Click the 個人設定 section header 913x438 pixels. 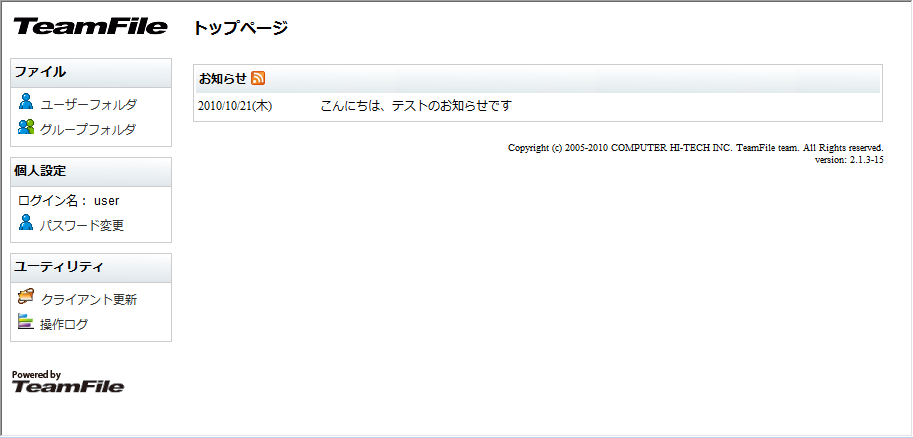[x=41, y=170]
